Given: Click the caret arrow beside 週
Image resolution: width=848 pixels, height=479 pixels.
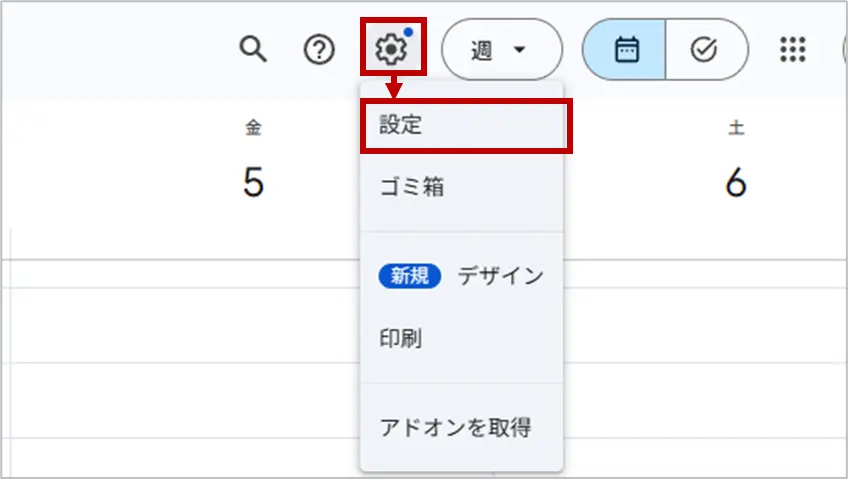Looking at the screenshot, I should (519, 50).
